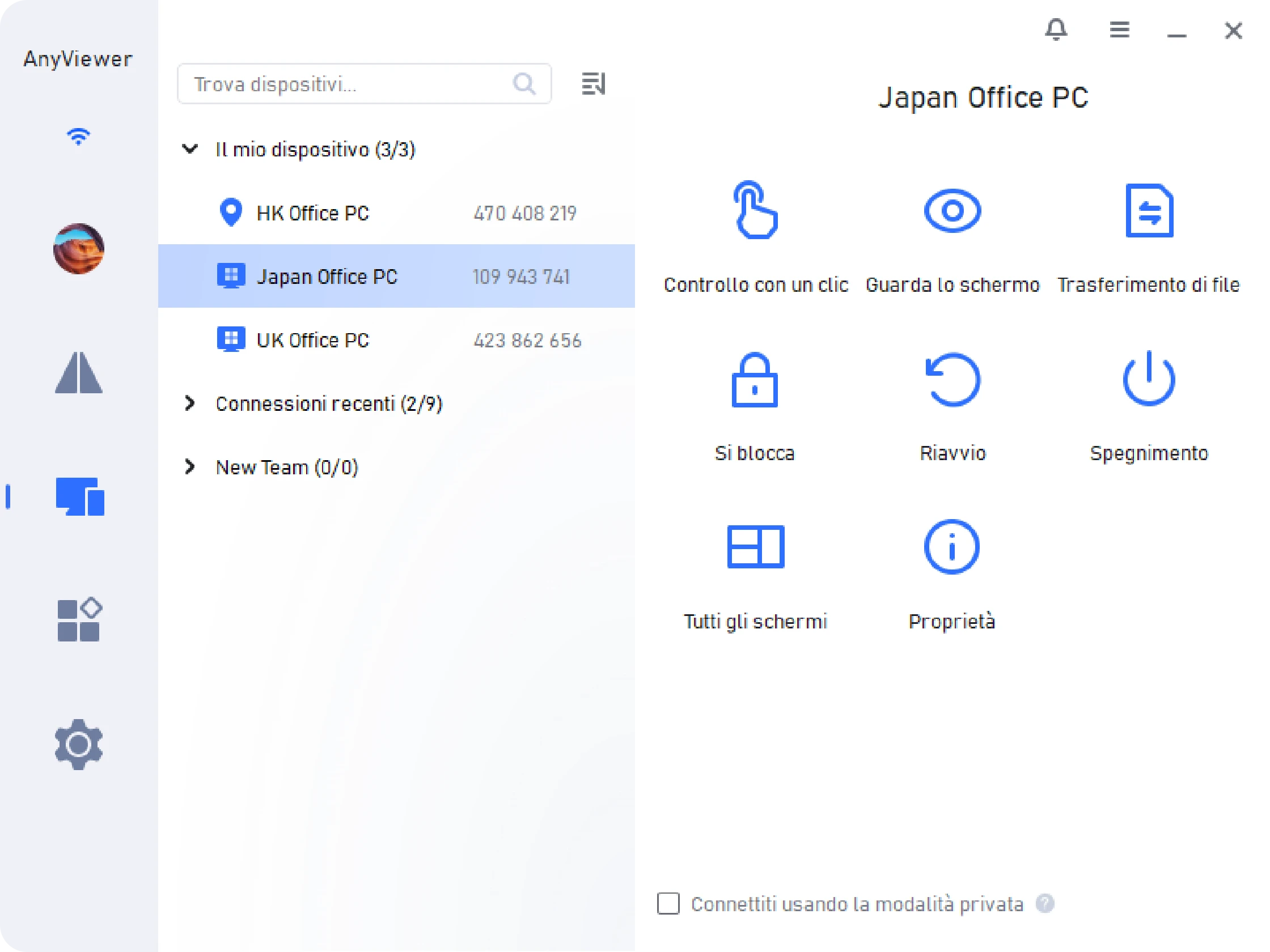Open the notifications bell

click(x=1056, y=29)
